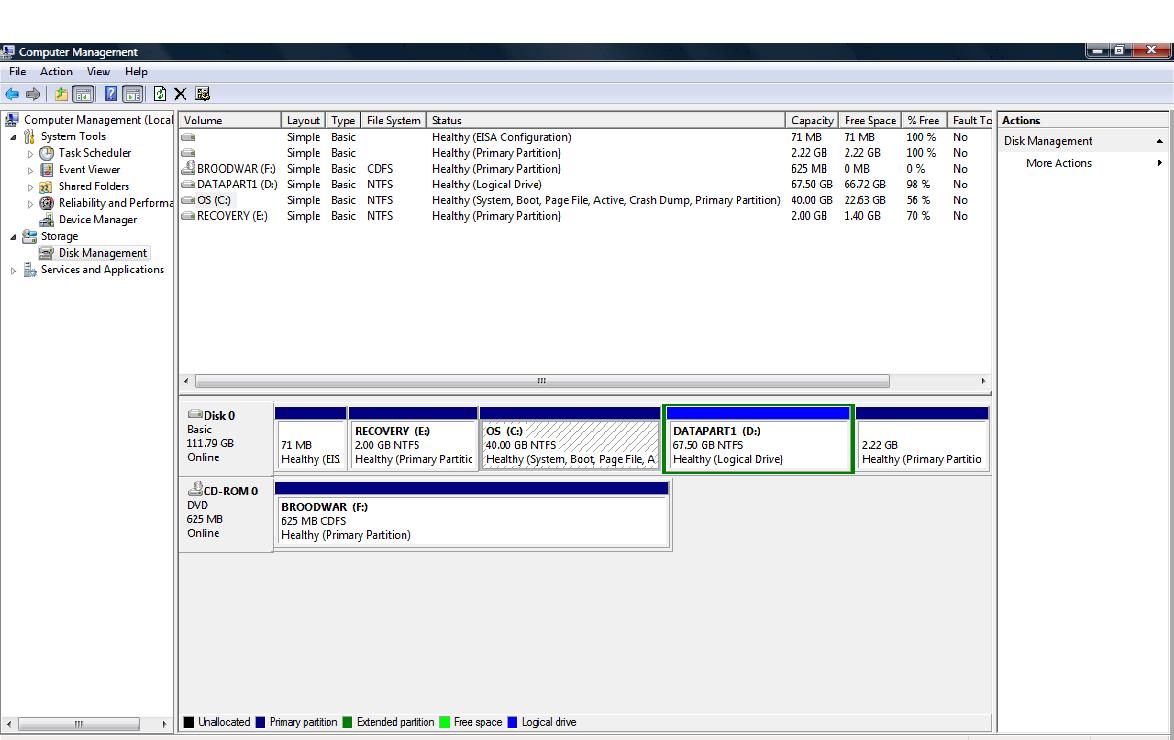This screenshot has height=740, width=1174.
Task: Click the Services and Applications icon
Action: 29,270
